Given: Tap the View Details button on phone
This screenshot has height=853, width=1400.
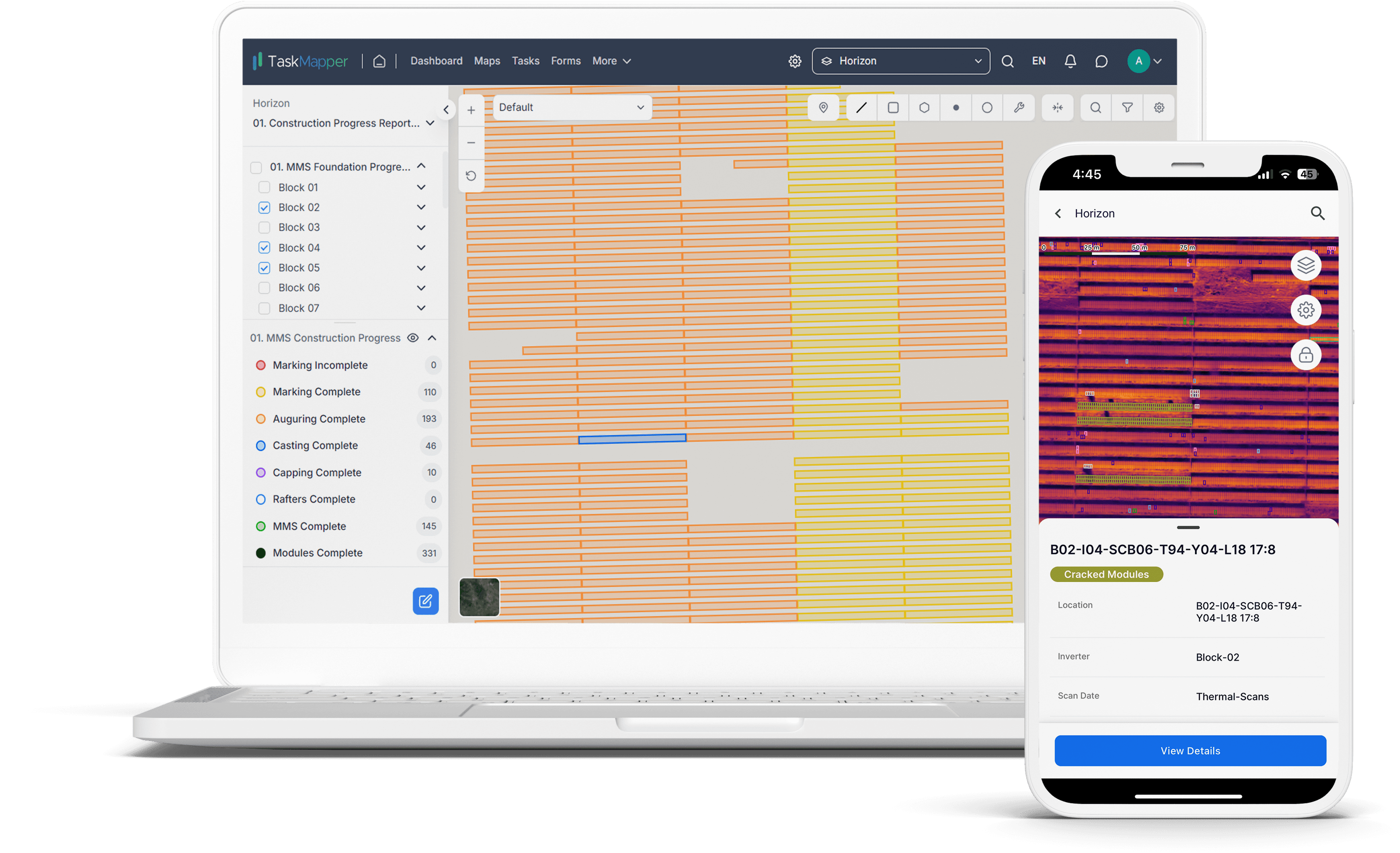Looking at the screenshot, I should pos(1190,751).
